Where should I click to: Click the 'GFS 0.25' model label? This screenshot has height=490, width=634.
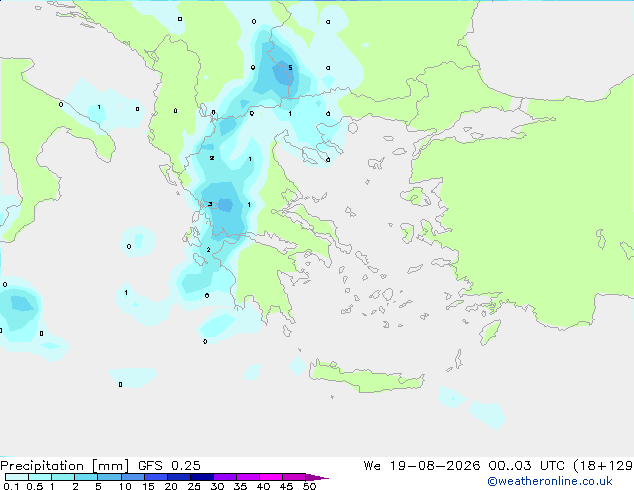(x=169, y=466)
